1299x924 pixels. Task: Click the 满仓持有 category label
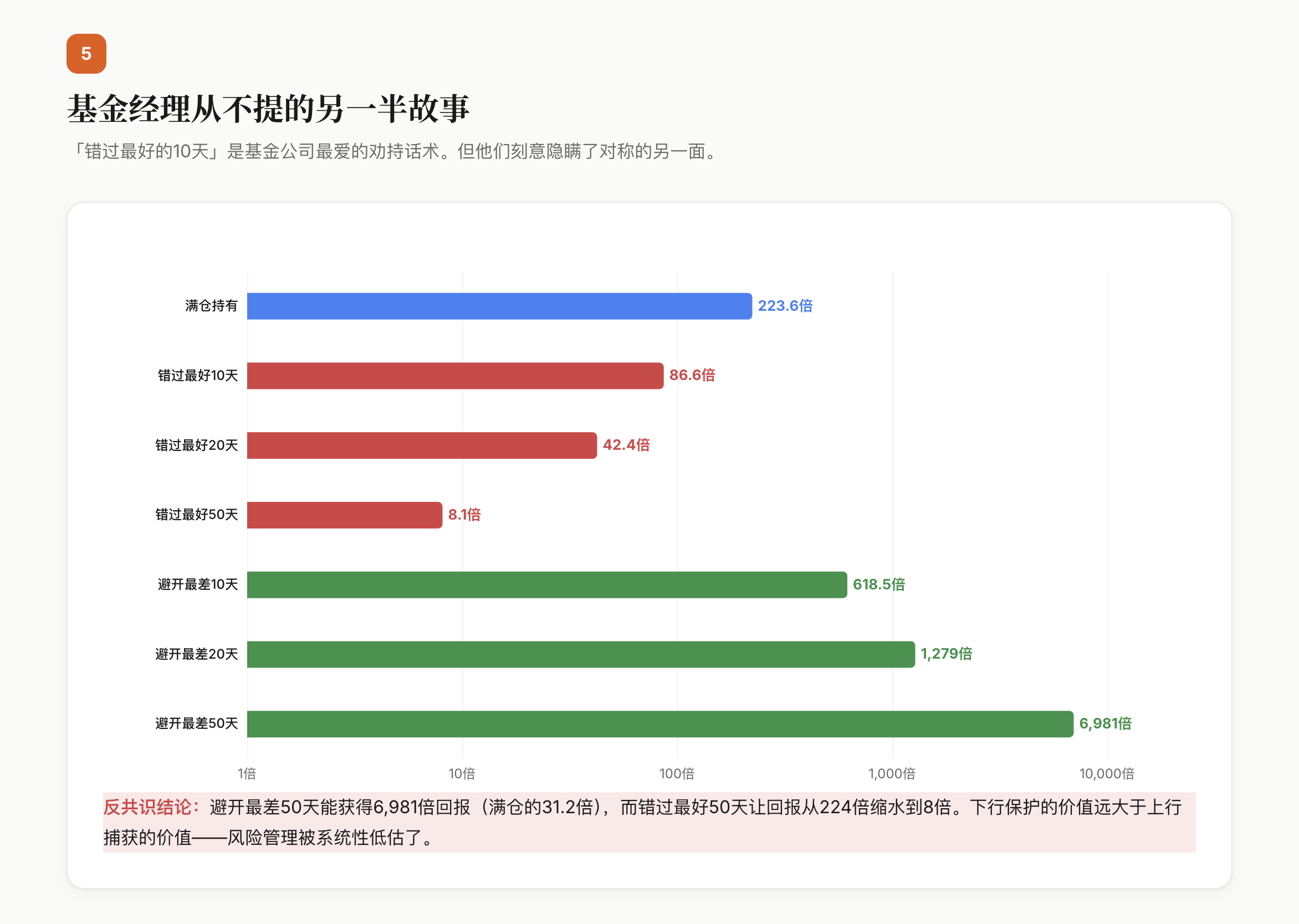211,306
